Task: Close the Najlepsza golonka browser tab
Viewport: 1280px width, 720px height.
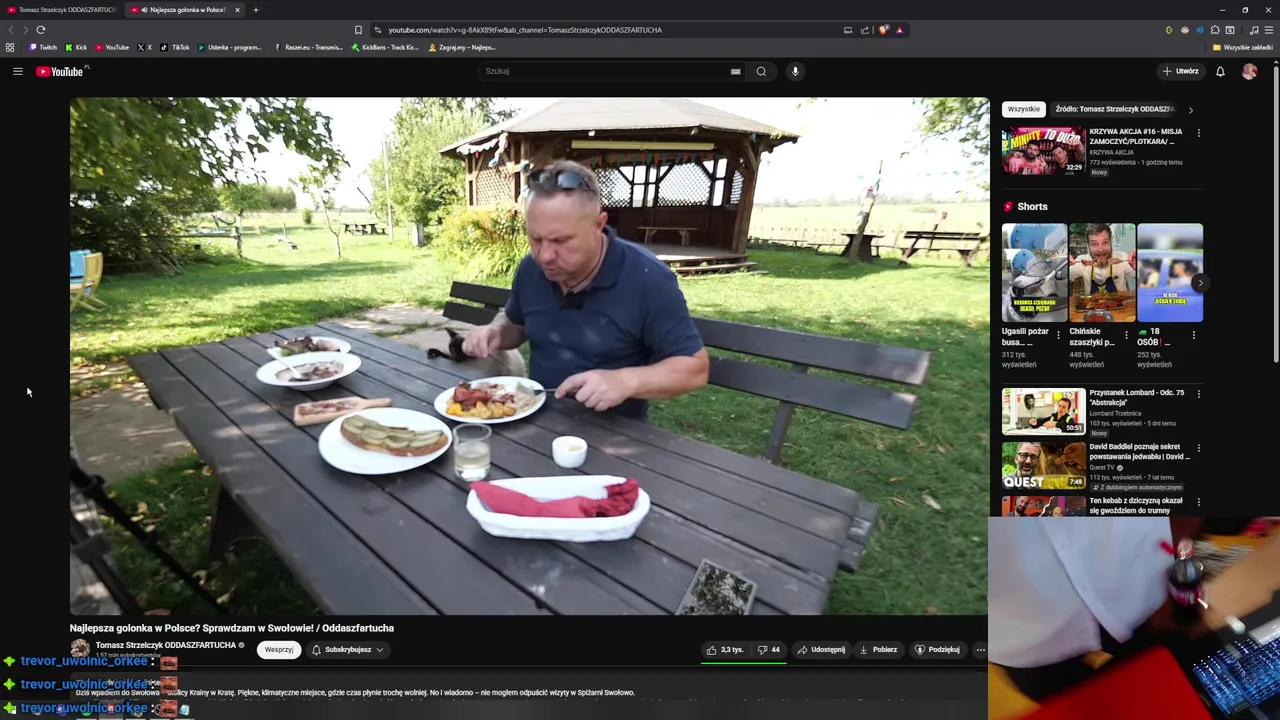Action: coord(237,10)
